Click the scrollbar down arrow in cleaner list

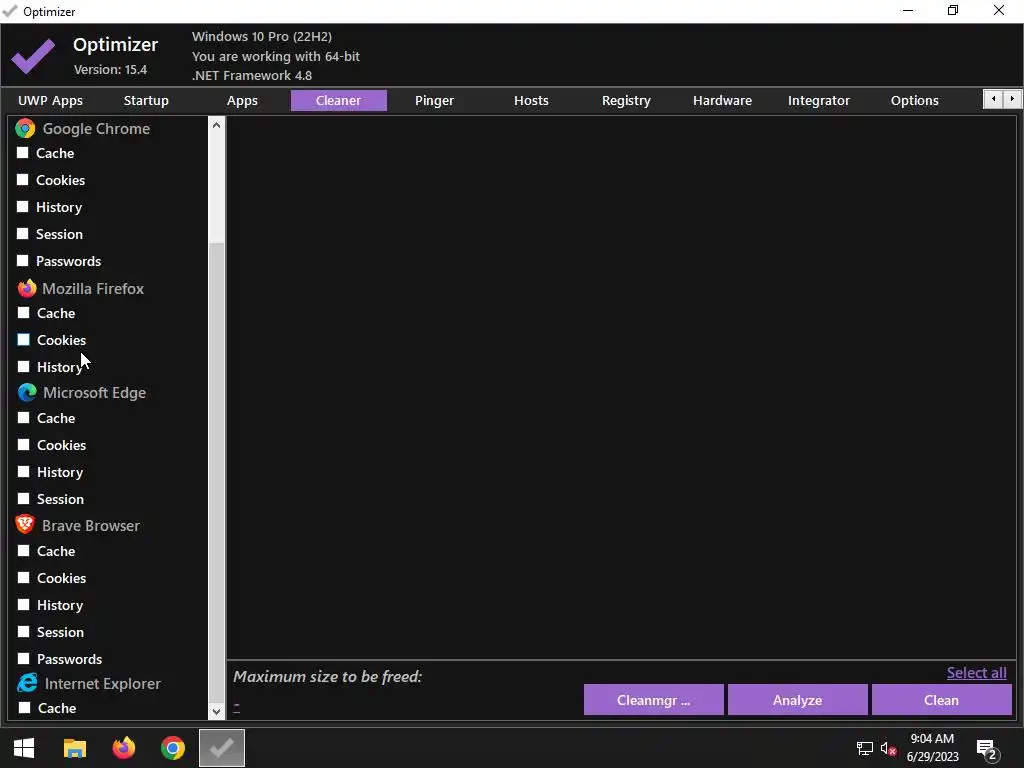[216, 712]
